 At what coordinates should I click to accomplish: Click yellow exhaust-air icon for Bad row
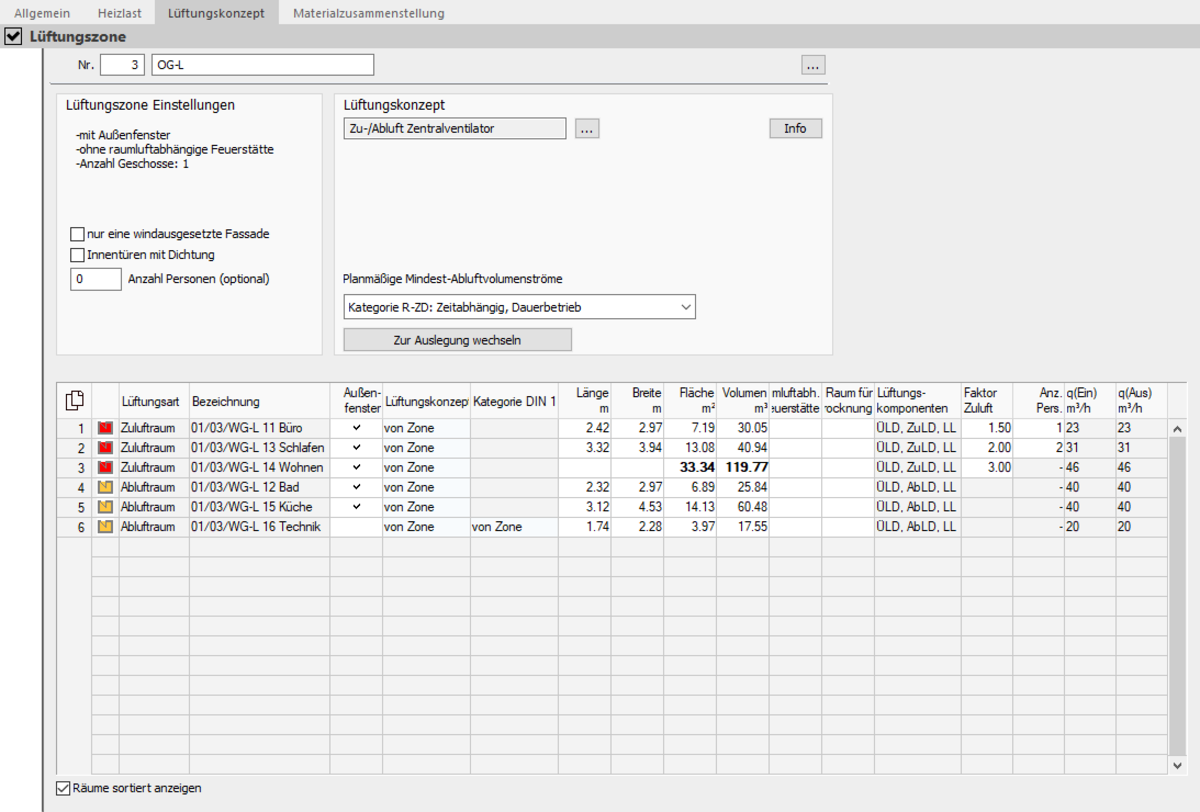105,487
